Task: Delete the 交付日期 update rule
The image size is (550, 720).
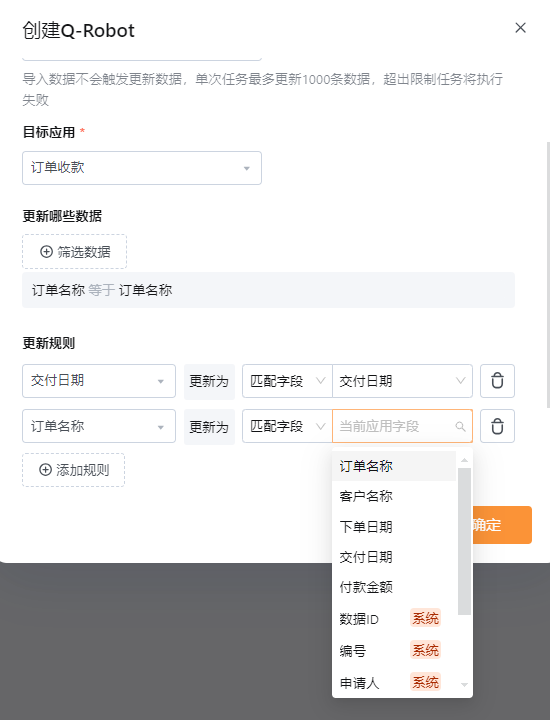Action: click(497, 381)
